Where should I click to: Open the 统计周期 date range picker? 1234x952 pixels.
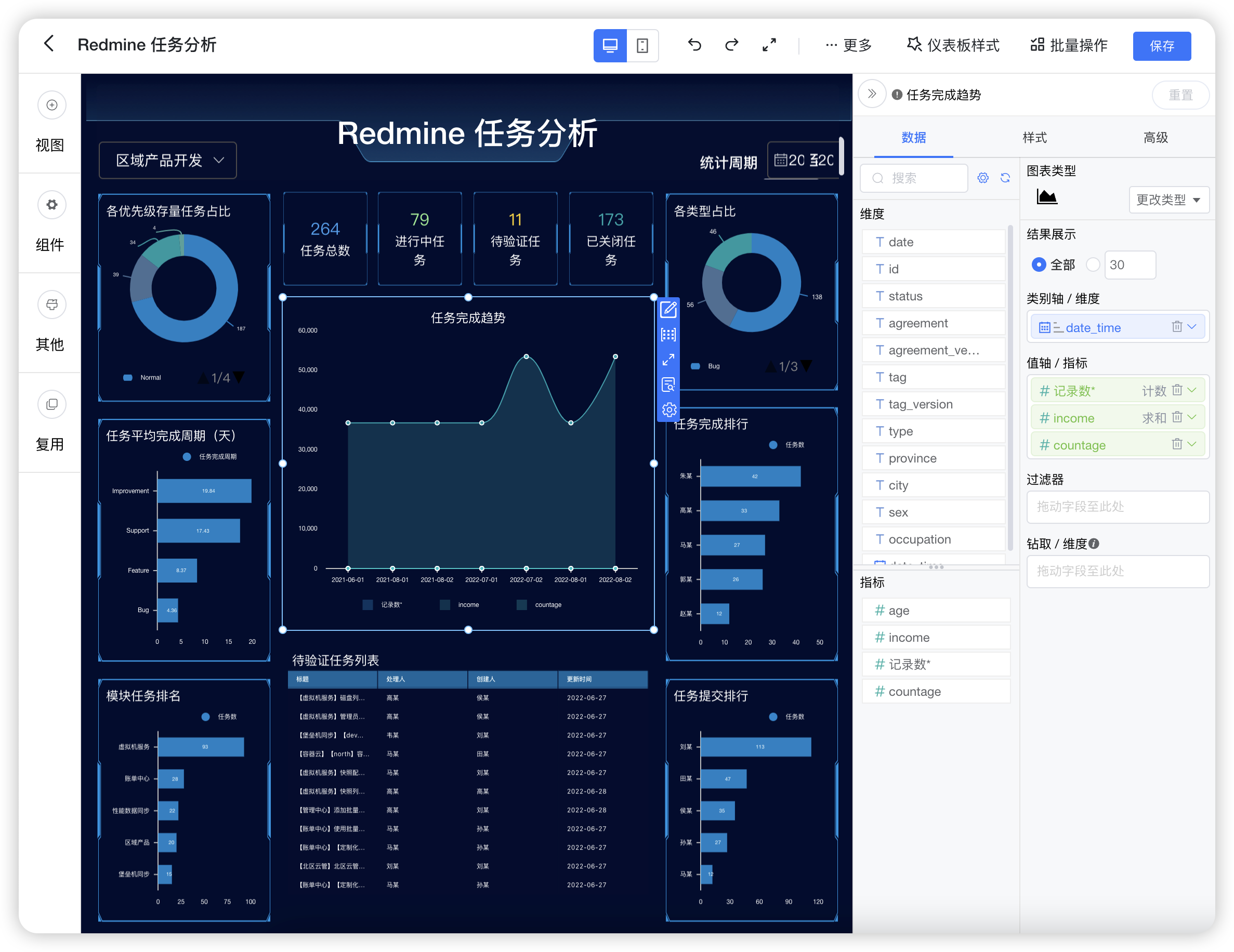coord(803,161)
